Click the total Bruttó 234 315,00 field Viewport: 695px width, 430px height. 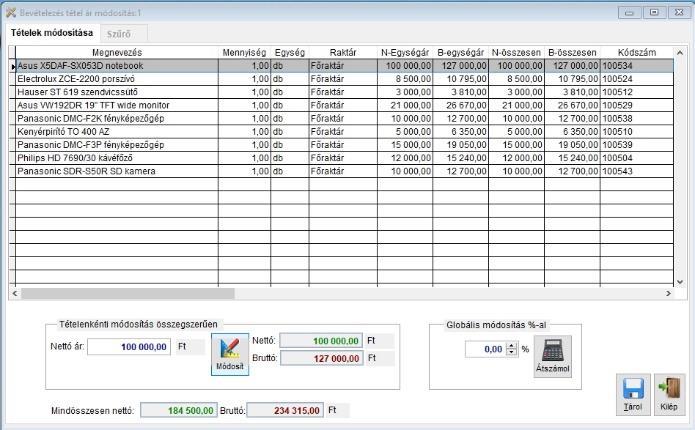coord(285,410)
